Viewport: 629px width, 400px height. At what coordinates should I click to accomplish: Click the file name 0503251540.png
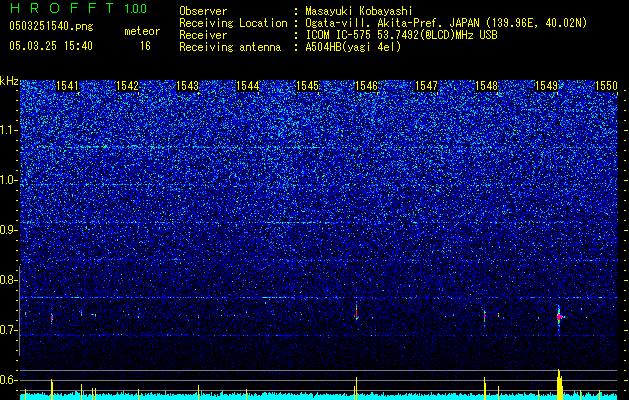point(51,26)
